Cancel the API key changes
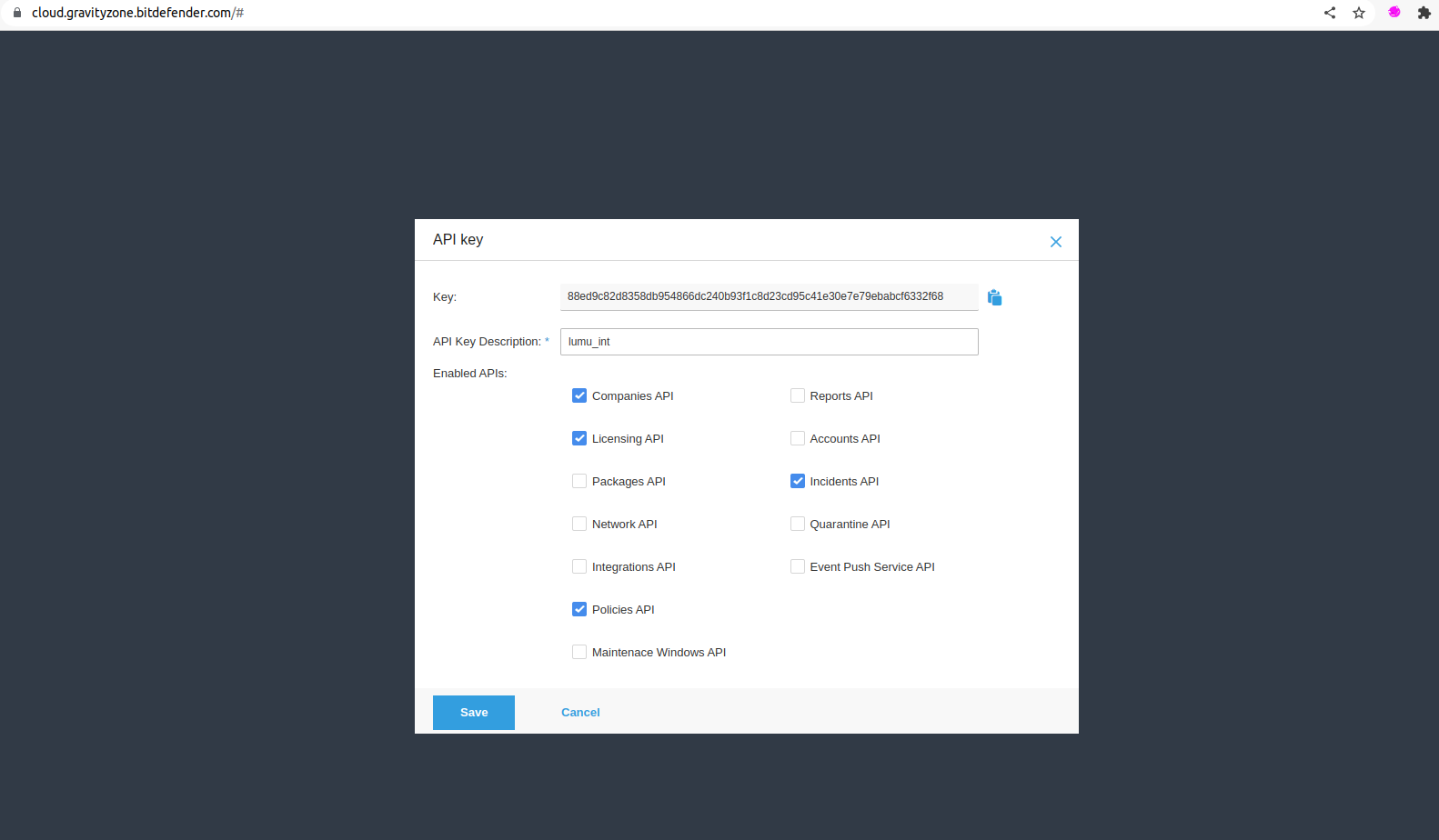 [580, 713]
